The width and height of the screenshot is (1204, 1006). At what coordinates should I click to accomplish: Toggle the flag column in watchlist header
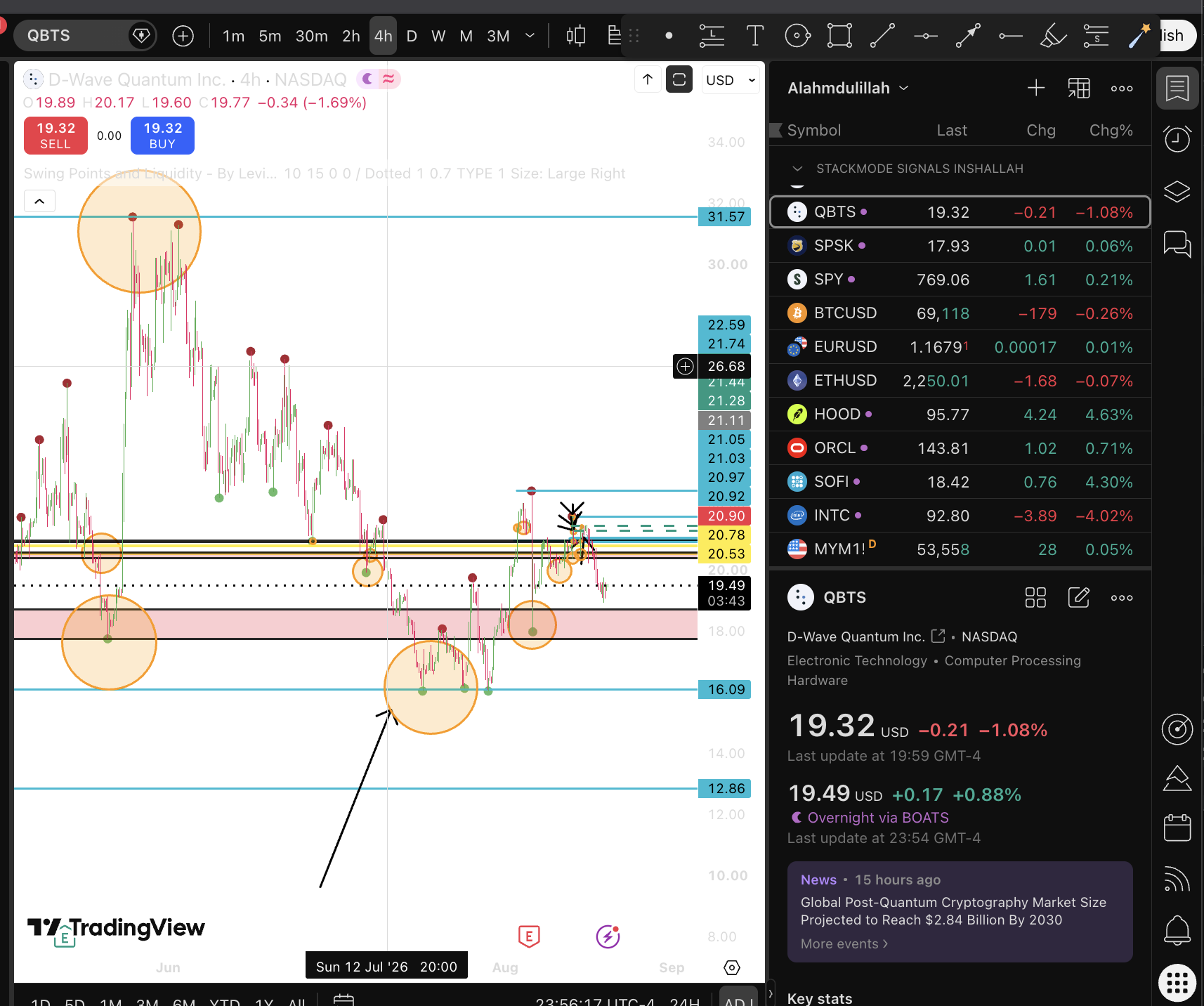point(776,130)
